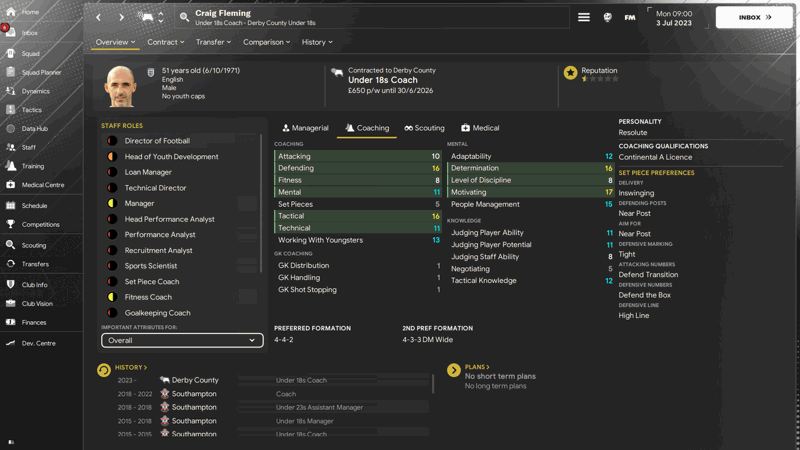Screen dimensions: 800x450
Task: Switch to the Coaching tab
Action: pyautogui.click(x=367, y=128)
